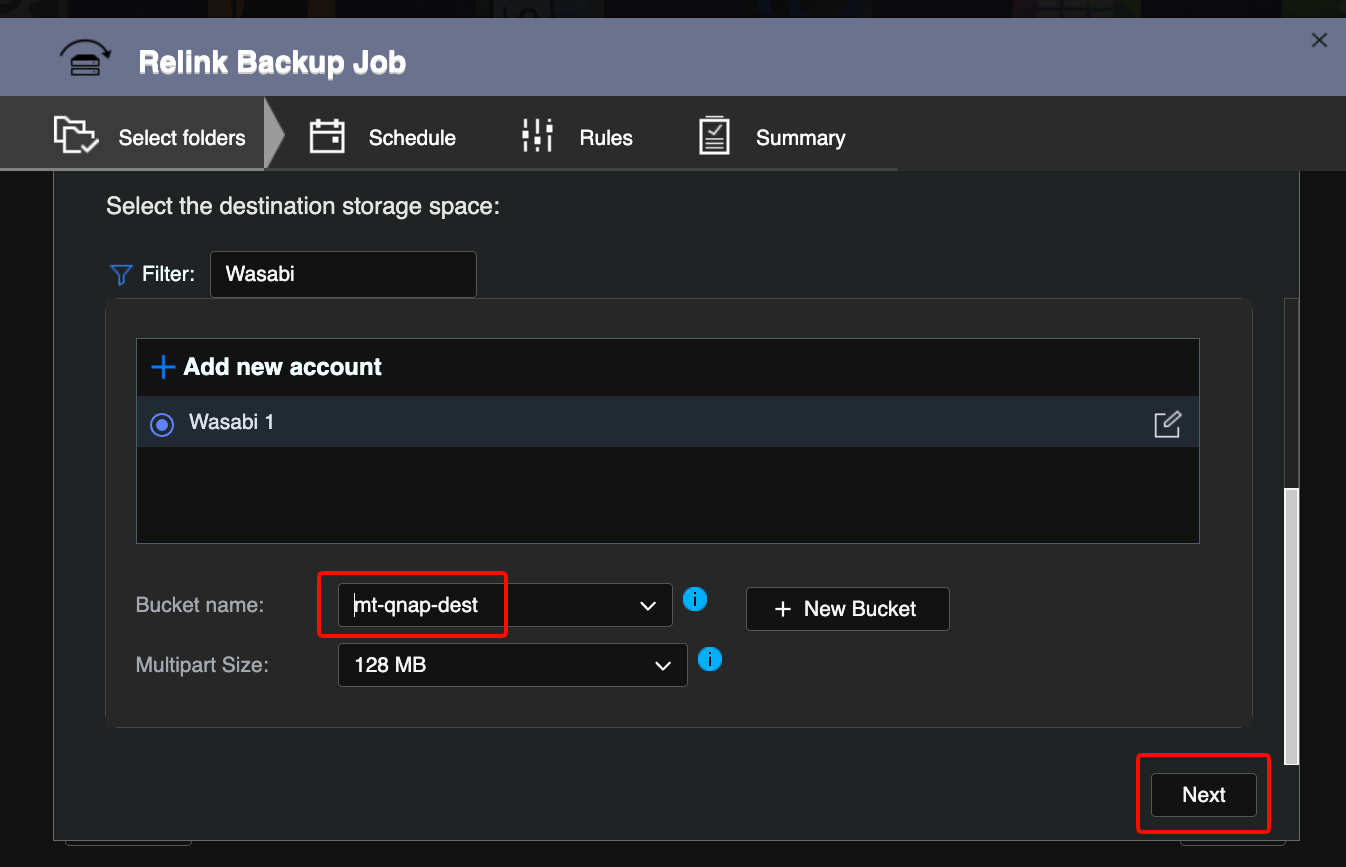Image resolution: width=1346 pixels, height=867 pixels.
Task: Click the Filter input field
Action: pos(343,274)
